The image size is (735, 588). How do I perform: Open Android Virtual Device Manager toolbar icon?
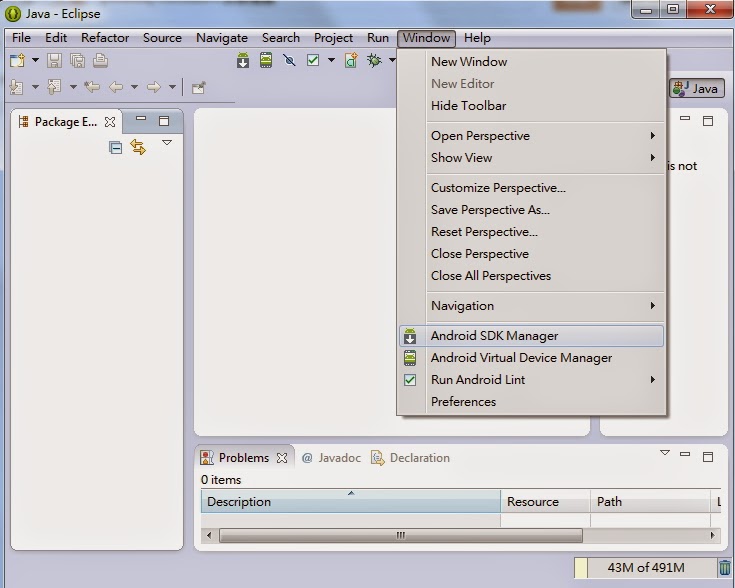pyautogui.click(x=266, y=60)
